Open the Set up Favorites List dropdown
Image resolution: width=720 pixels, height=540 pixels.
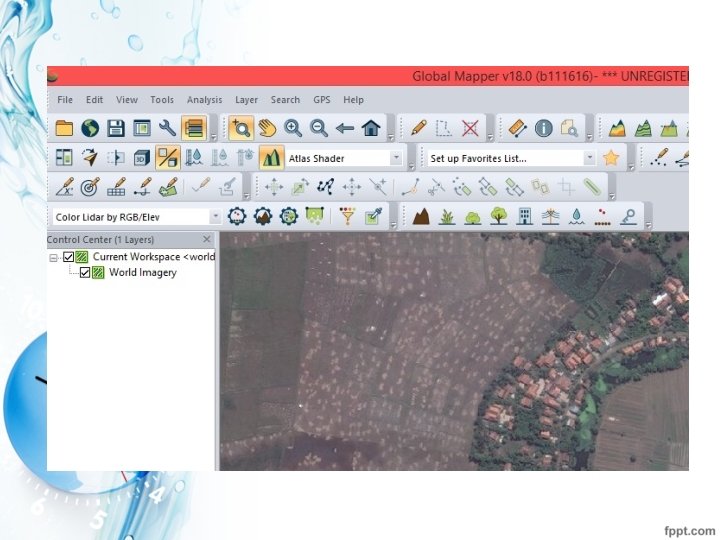click(x=590, y=158)
